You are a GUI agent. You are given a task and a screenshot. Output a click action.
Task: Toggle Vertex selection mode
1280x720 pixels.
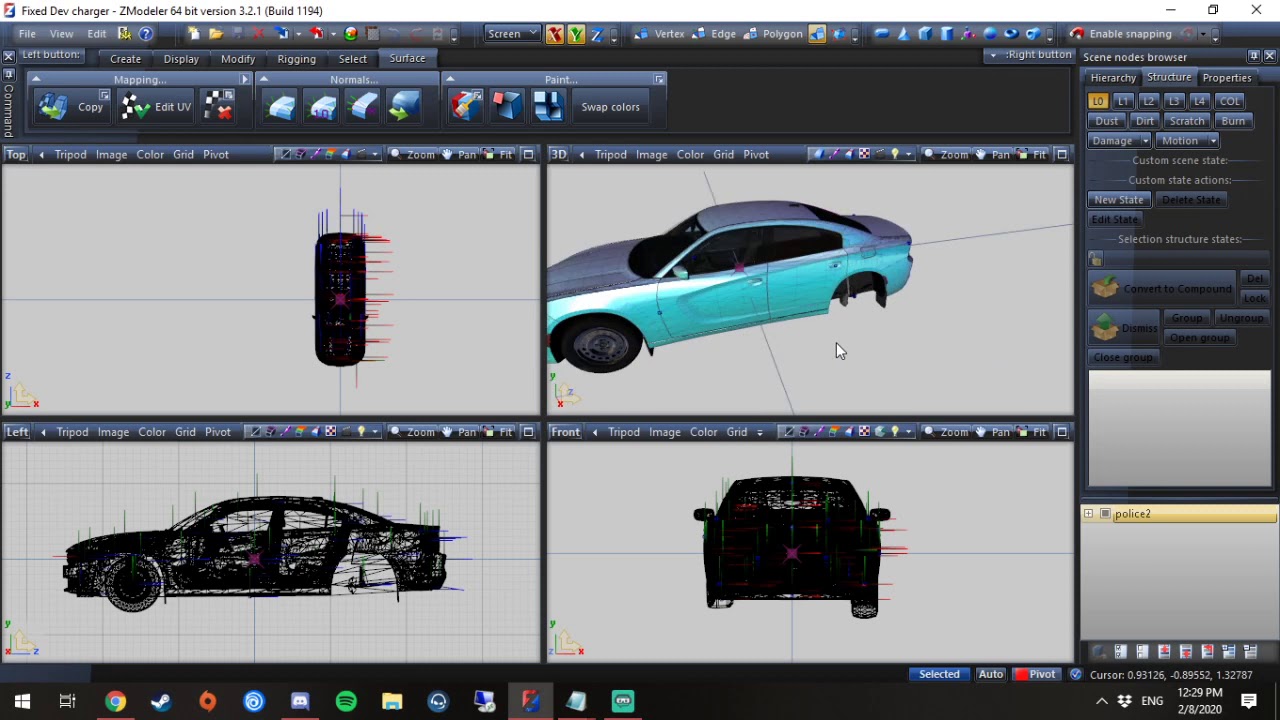click(x=660, y=34)
